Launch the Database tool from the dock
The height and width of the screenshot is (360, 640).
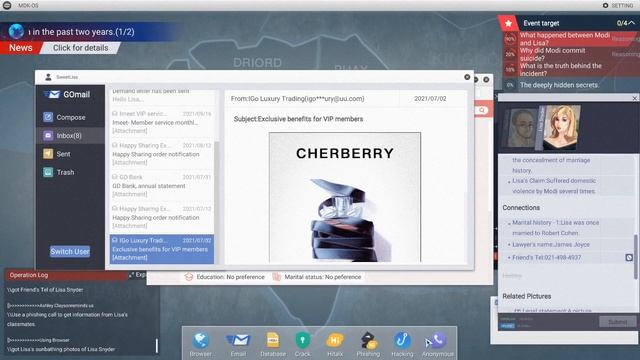pyautogui.click(x=273, y=340)
